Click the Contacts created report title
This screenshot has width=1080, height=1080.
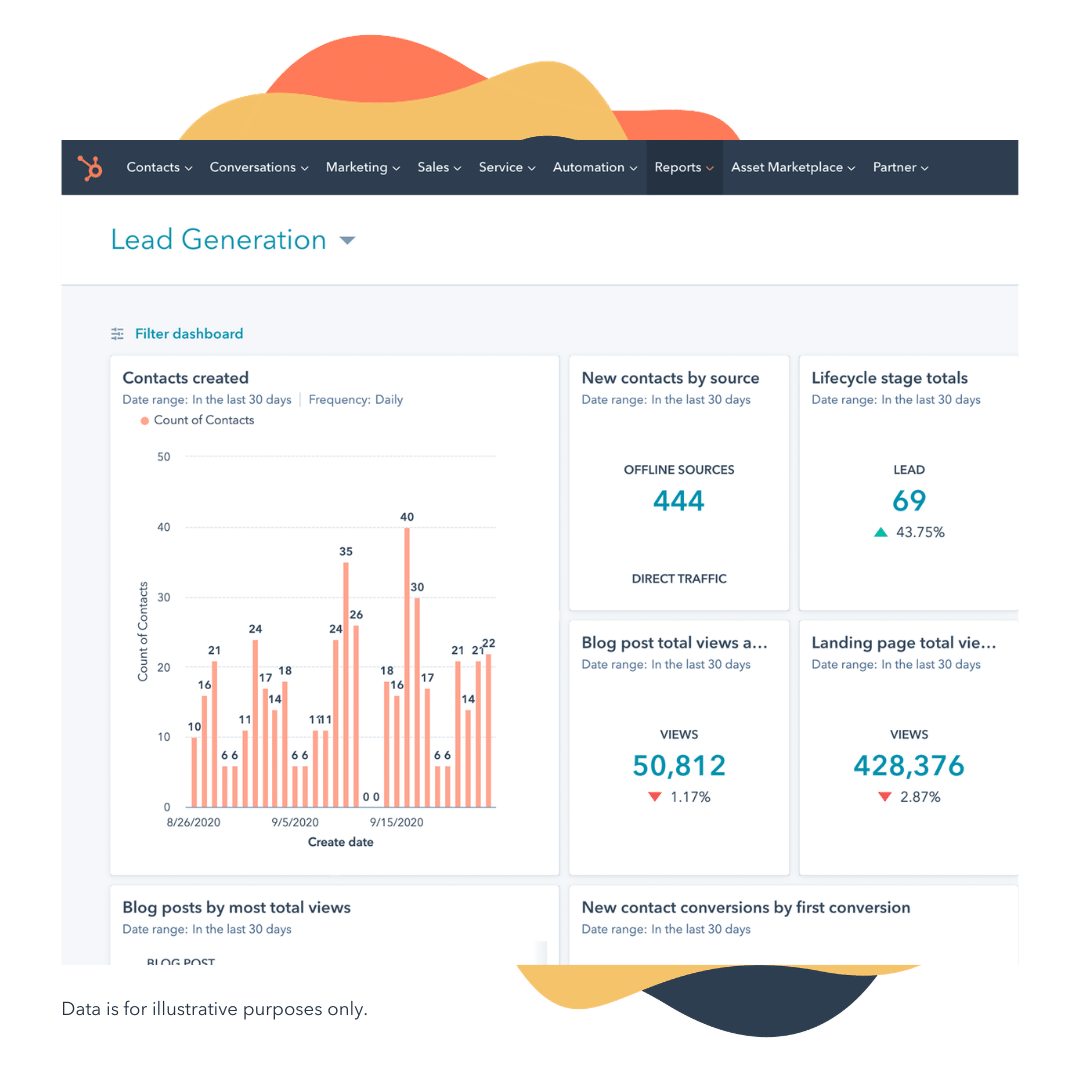pos(185,378)
